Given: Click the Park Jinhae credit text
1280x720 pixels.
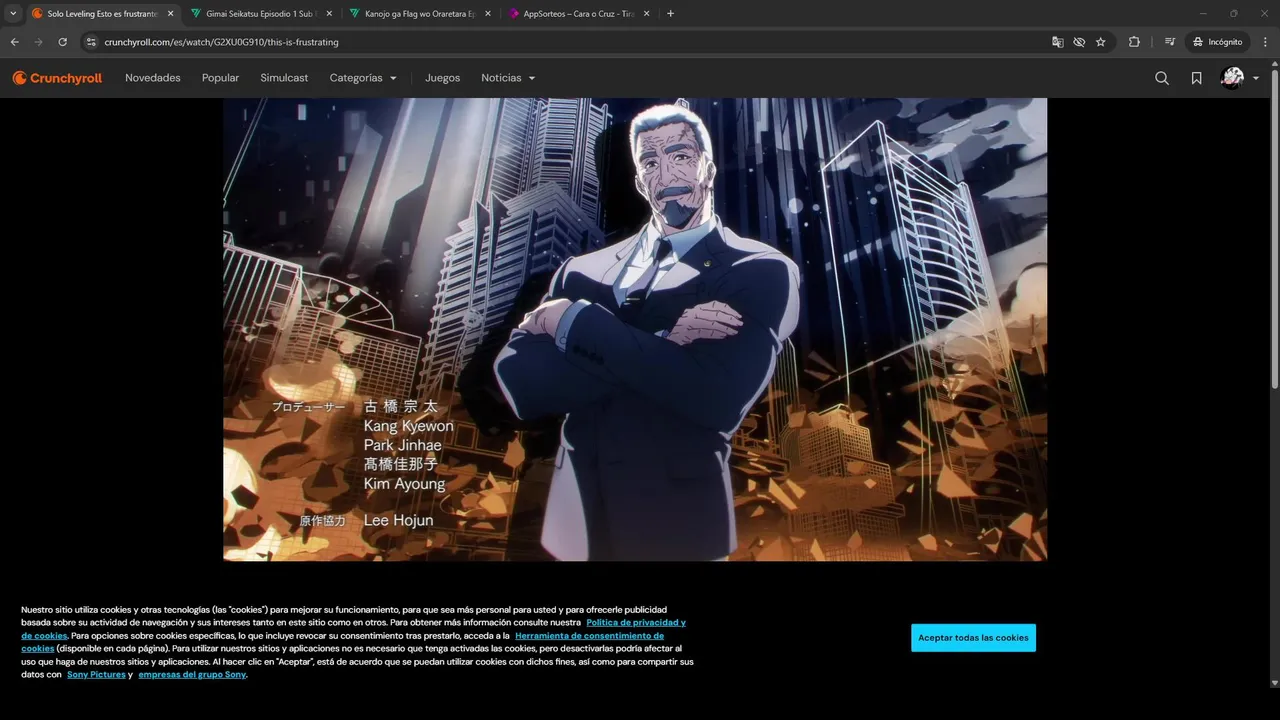Looking at the screenshot, I should click(402, 445).
